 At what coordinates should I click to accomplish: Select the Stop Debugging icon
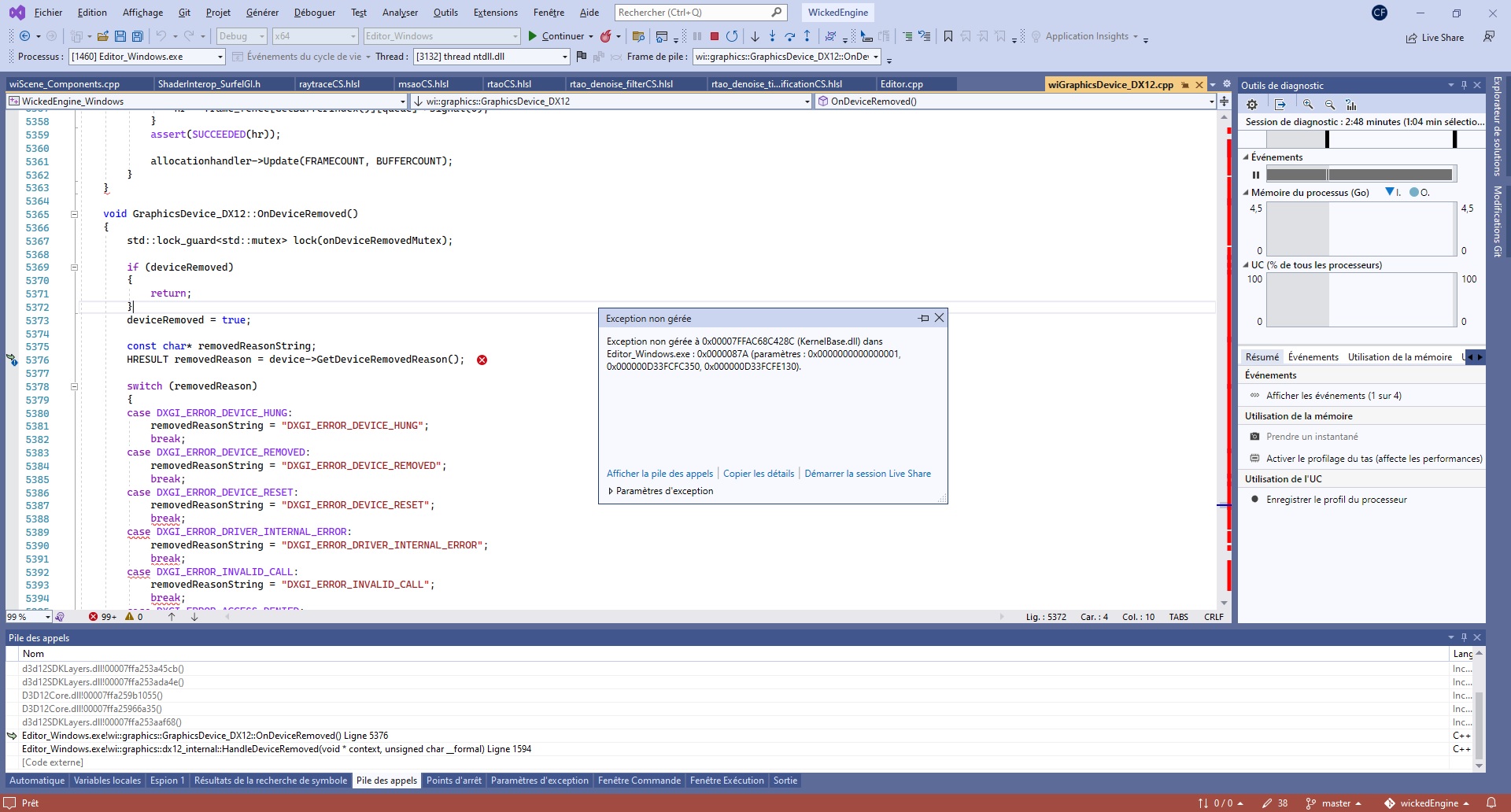714,36
